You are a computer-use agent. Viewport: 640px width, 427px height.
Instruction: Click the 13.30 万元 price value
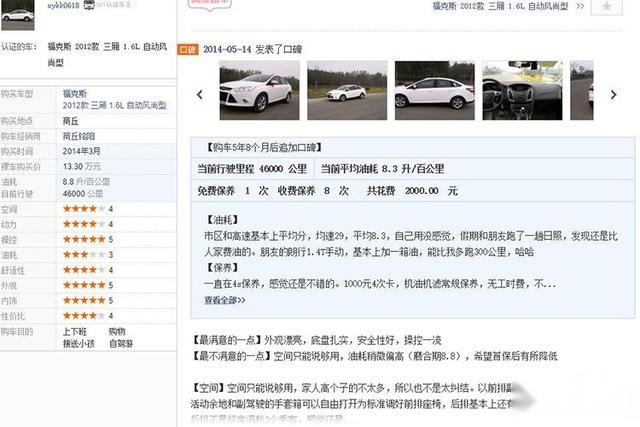[x=82, y=167]
